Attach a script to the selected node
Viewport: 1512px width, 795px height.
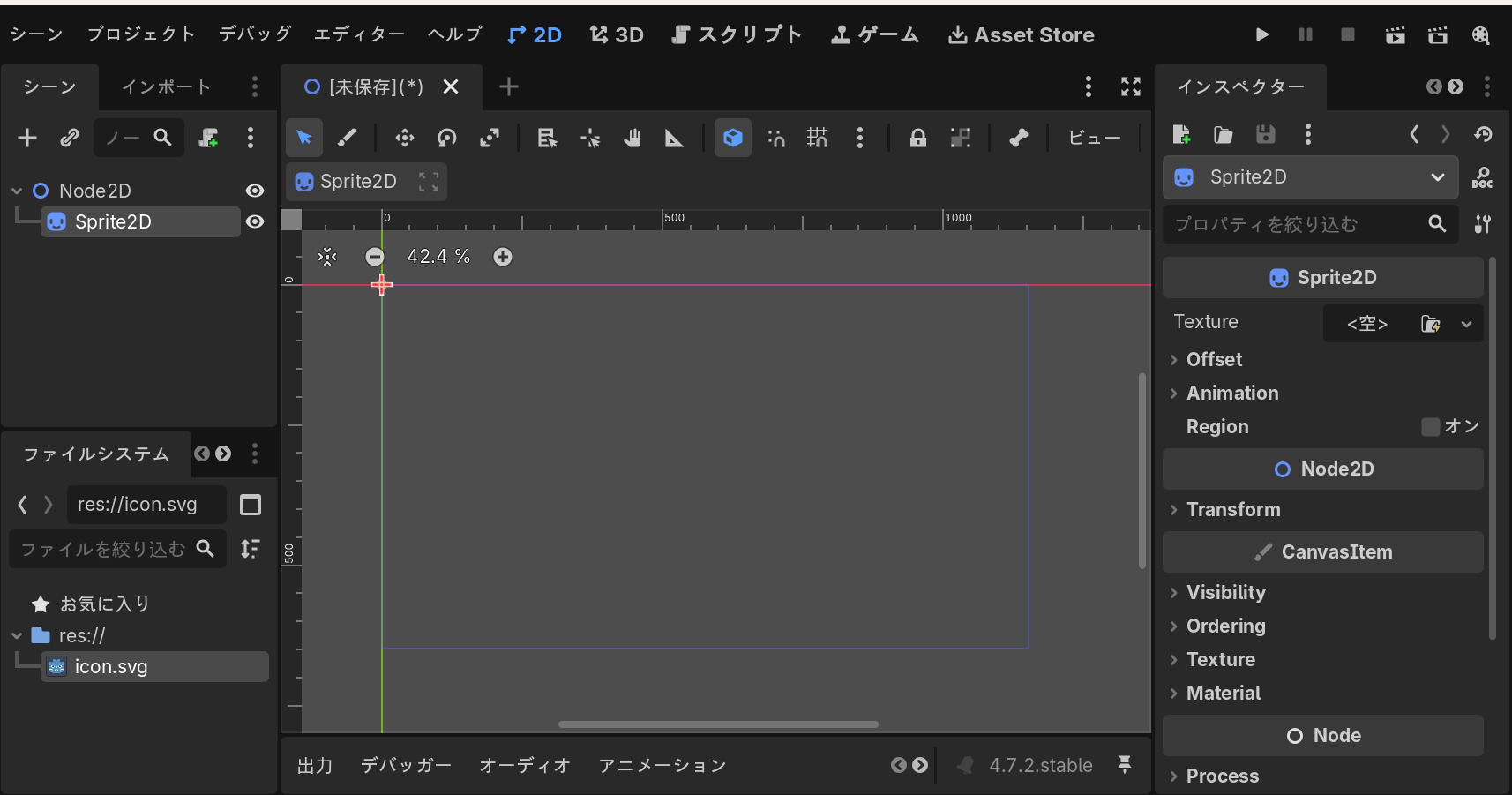(x=208, y=138)
